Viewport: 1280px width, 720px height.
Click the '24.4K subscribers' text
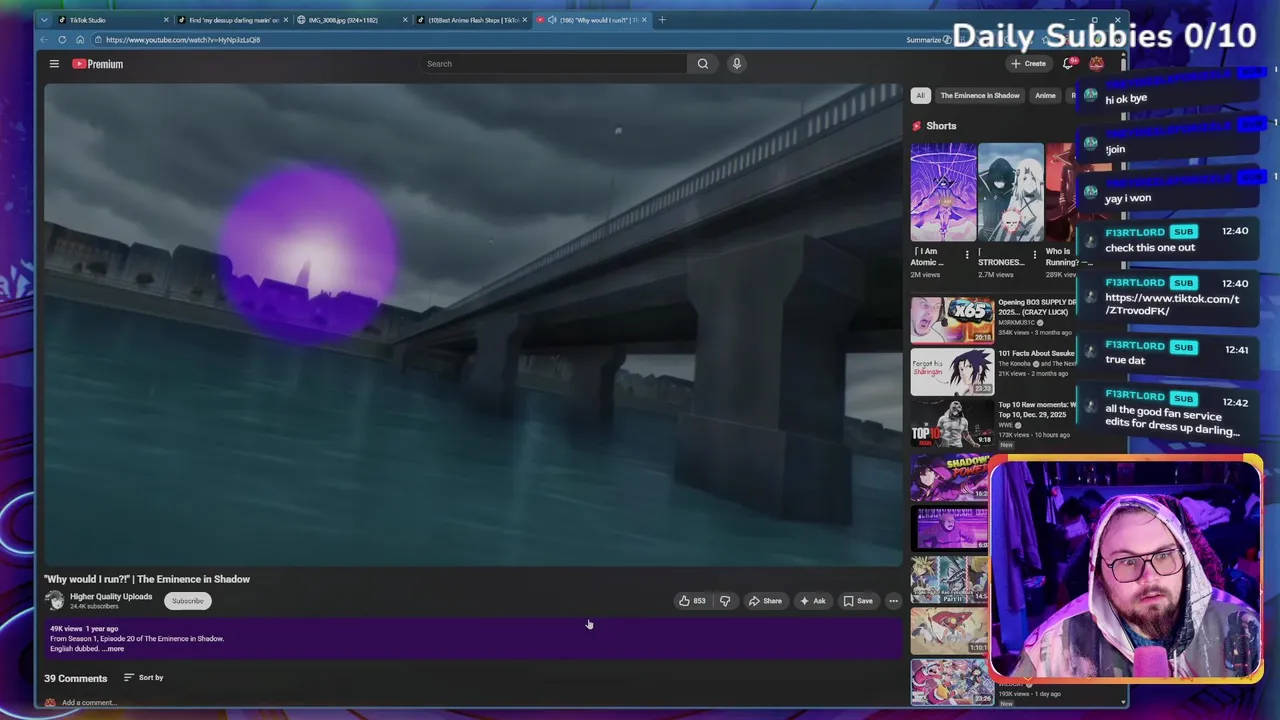tap(94, 607)
